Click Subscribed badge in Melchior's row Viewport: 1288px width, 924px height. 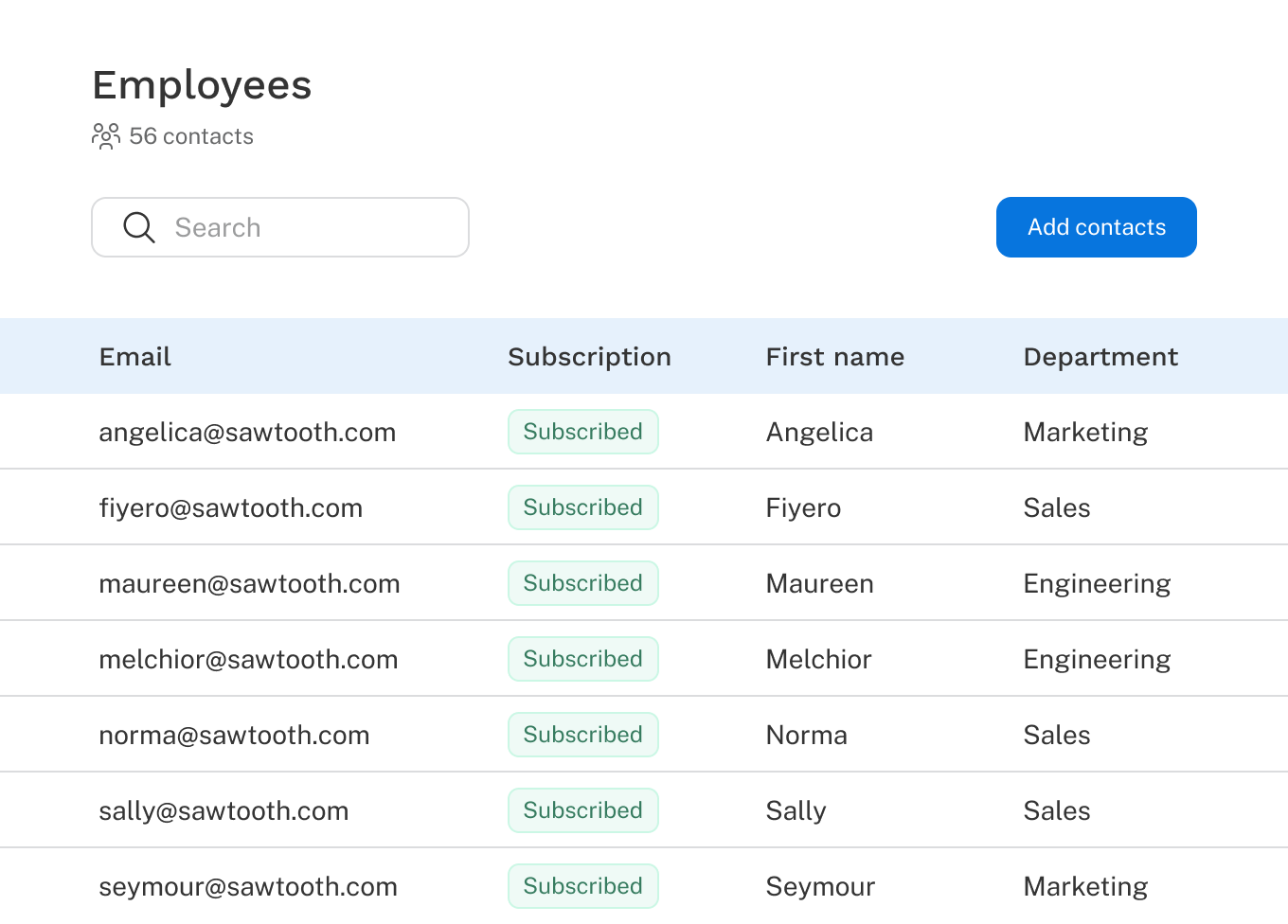tap(583, 659)
